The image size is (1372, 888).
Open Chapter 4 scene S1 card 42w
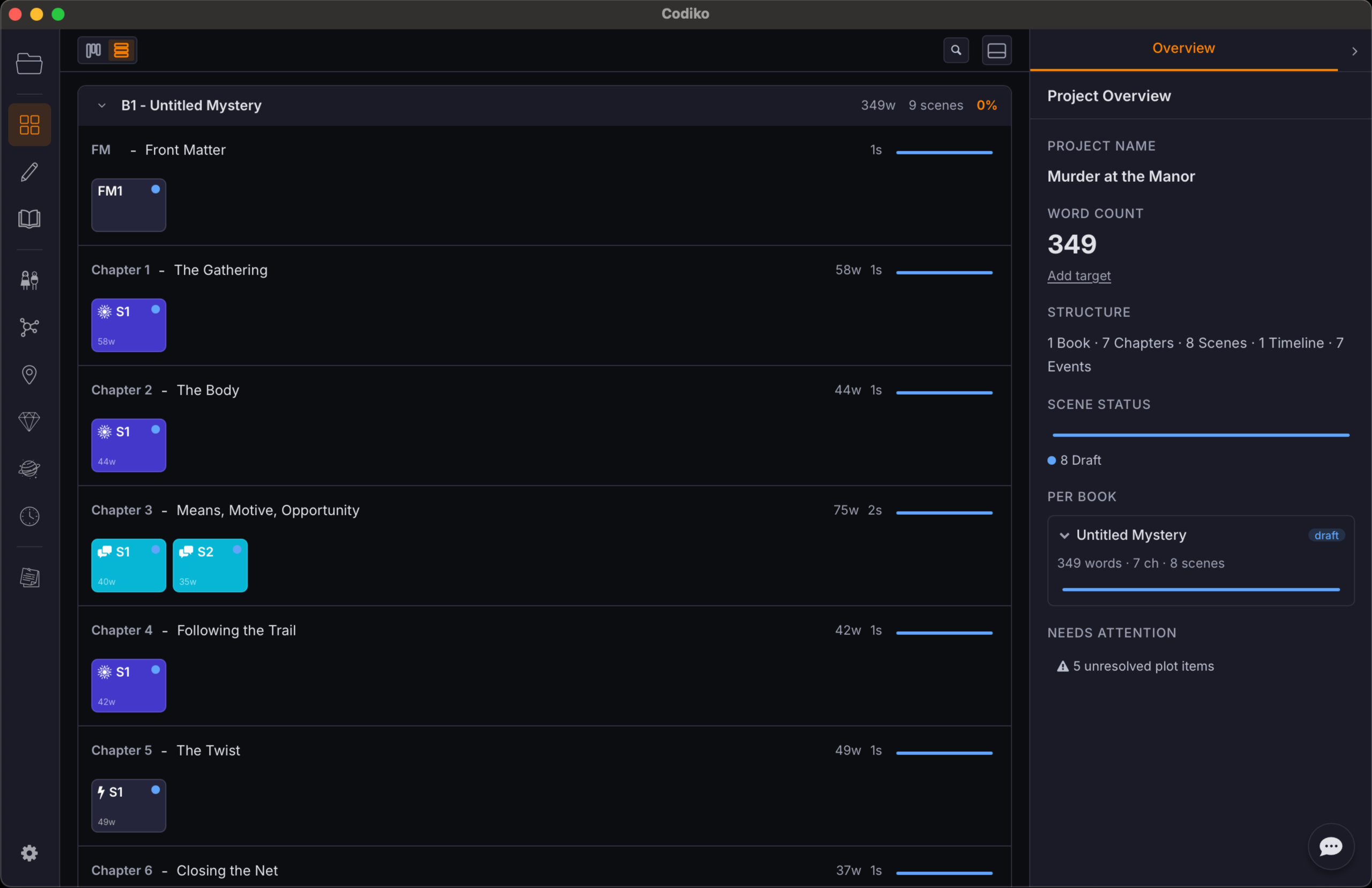click(129, 686)
